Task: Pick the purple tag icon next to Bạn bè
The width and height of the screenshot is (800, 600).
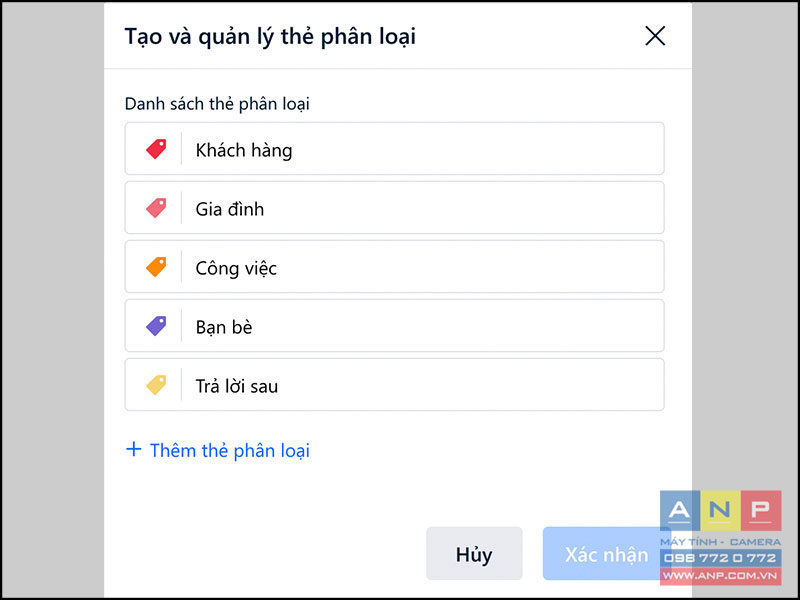Action: pos(156,326)
